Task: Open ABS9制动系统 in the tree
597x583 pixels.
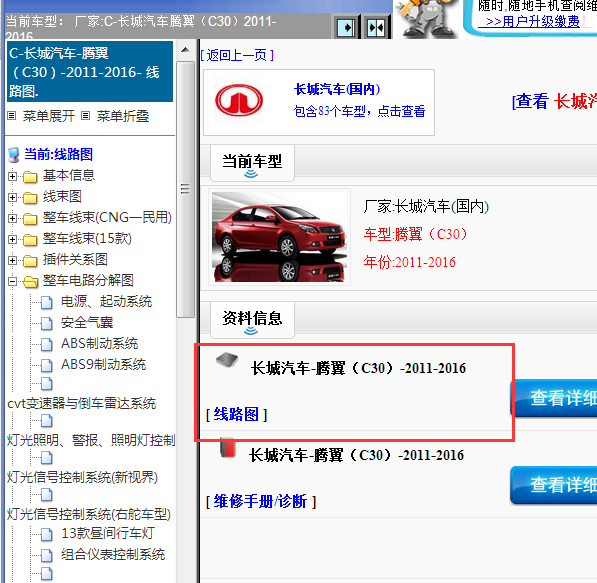Action: click(104, 364)
